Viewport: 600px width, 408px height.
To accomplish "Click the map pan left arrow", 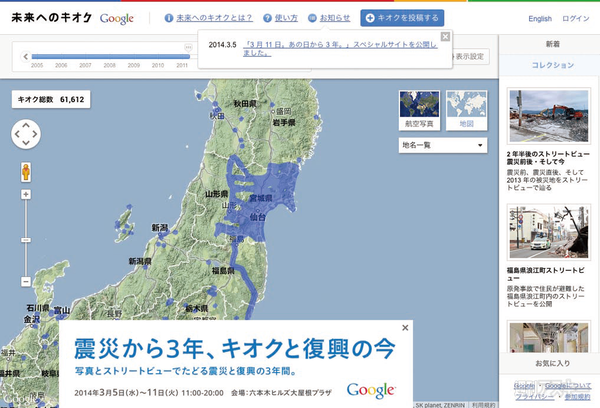I will (17, 134).
